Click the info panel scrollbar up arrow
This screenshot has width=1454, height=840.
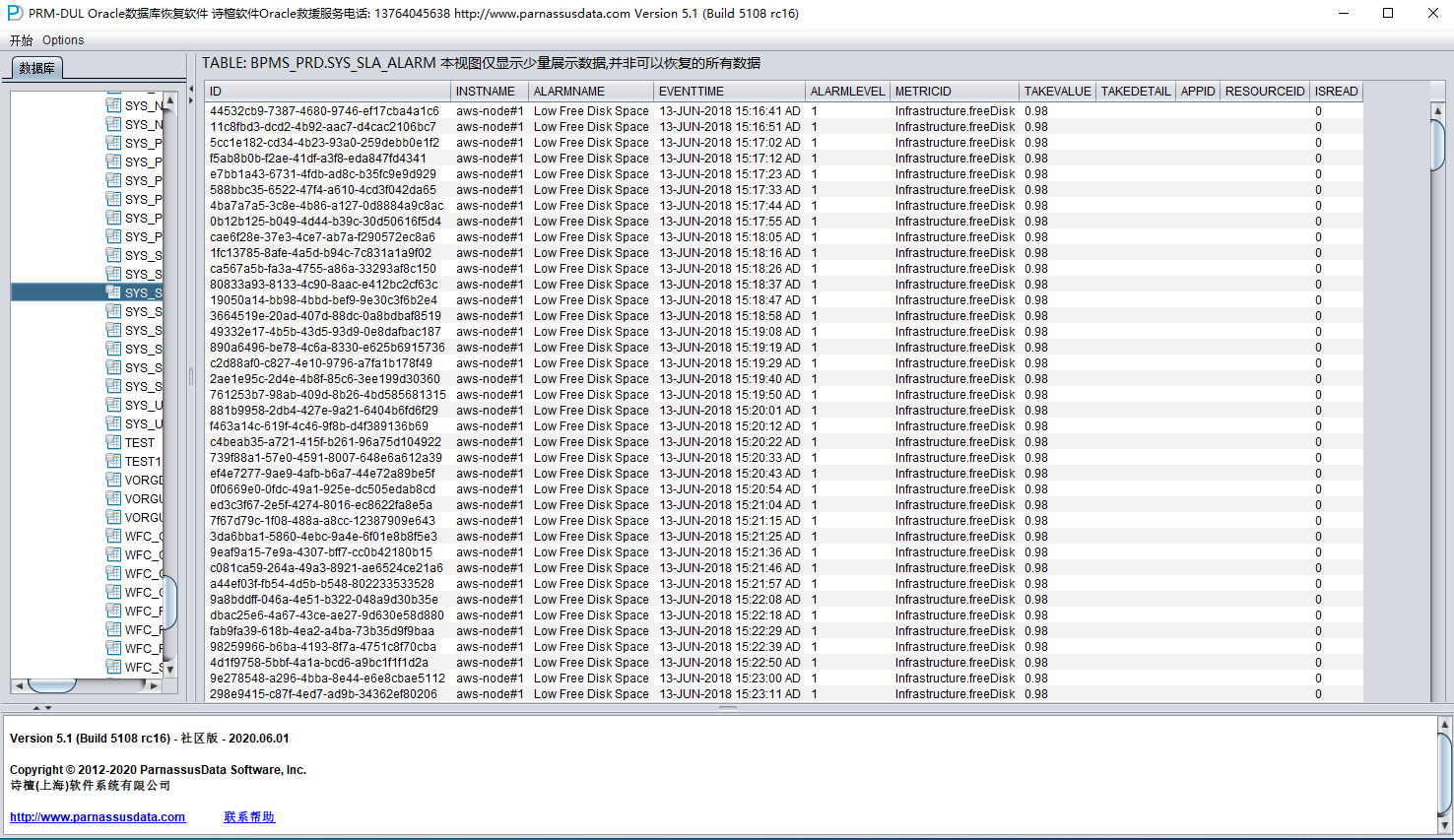coord(1445,725)
